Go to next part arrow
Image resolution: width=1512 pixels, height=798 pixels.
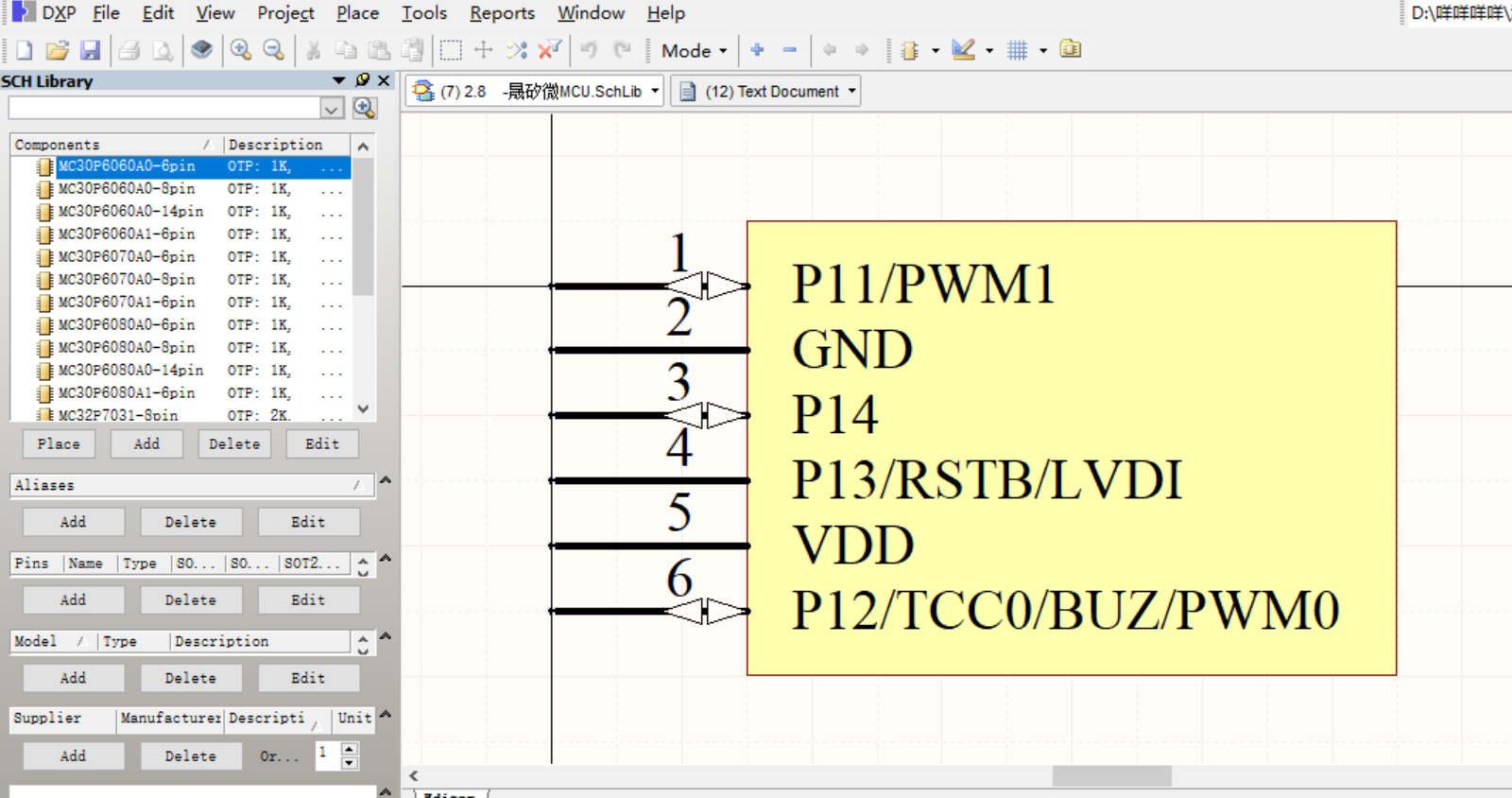pos(862,49)
